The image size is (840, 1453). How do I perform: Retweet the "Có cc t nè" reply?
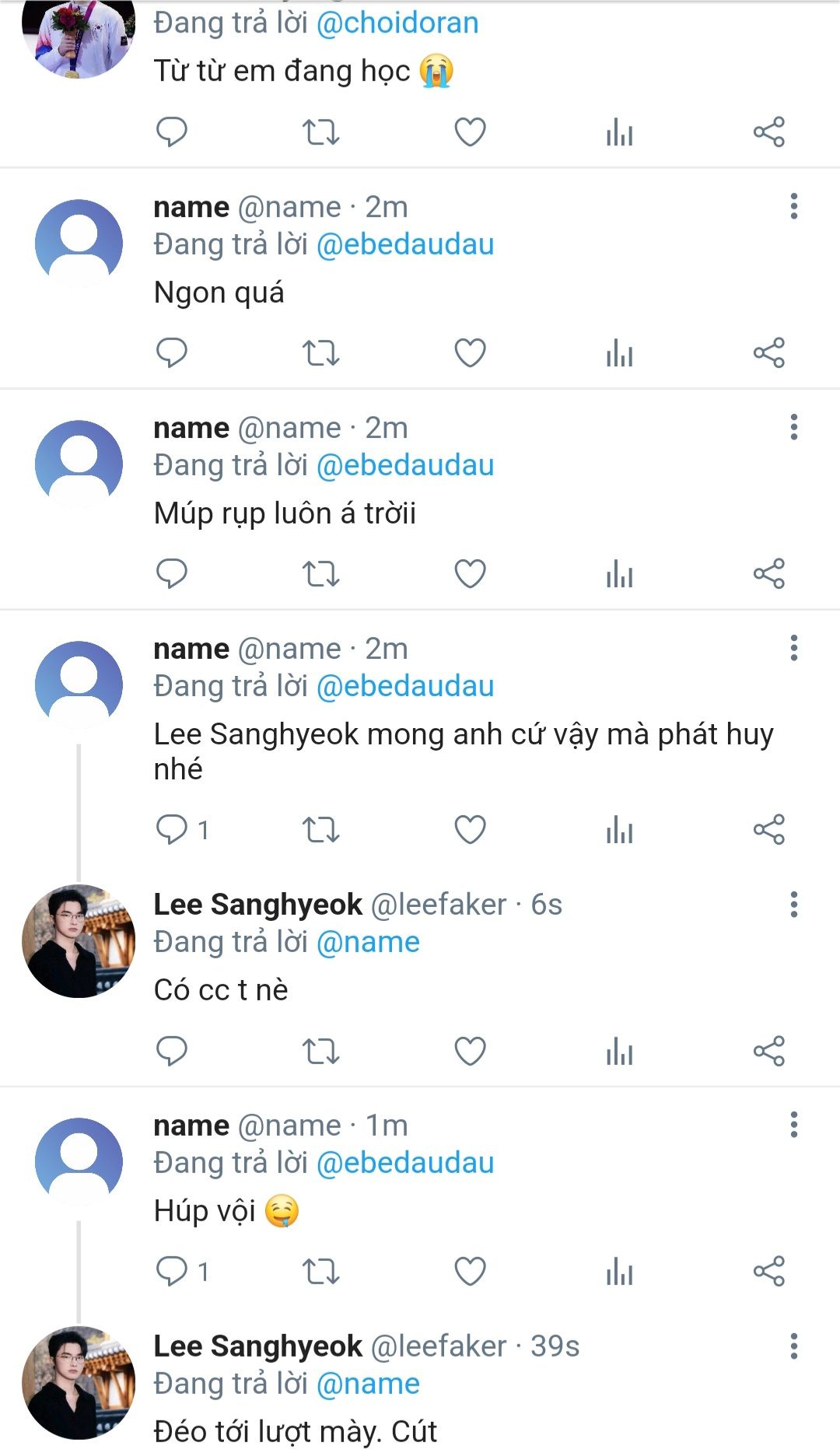[320, 1052]
